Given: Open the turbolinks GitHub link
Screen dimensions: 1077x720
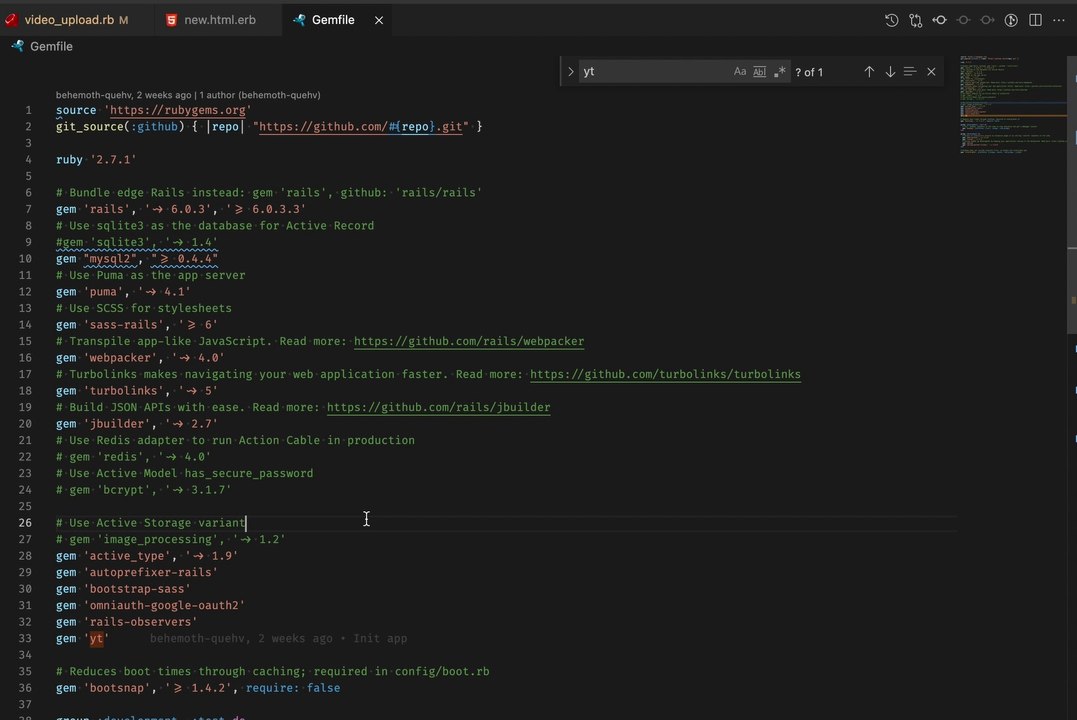Looking at the screenshot, I should pyautogui.click(x=665, y=374).
